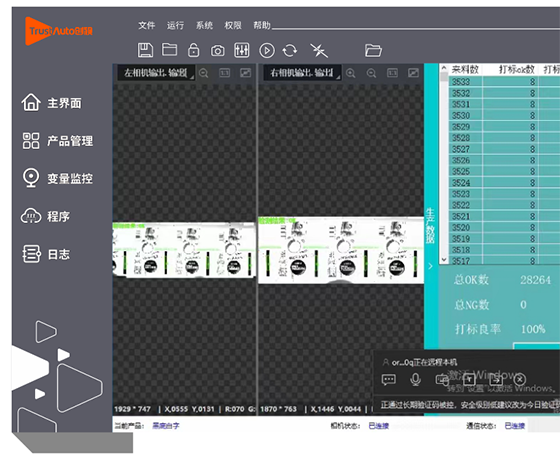Fit right camera image to window

coord(413,73)
